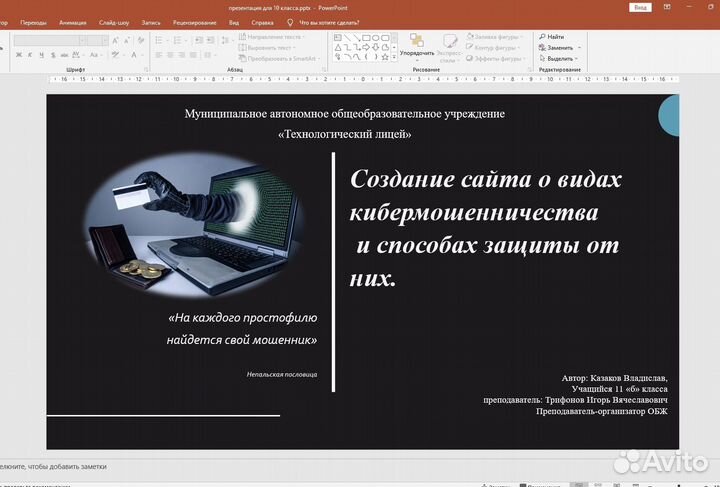720x487 pixels.
Task: Toggle italic (К) formatting
Action: [x=30, y=55]
